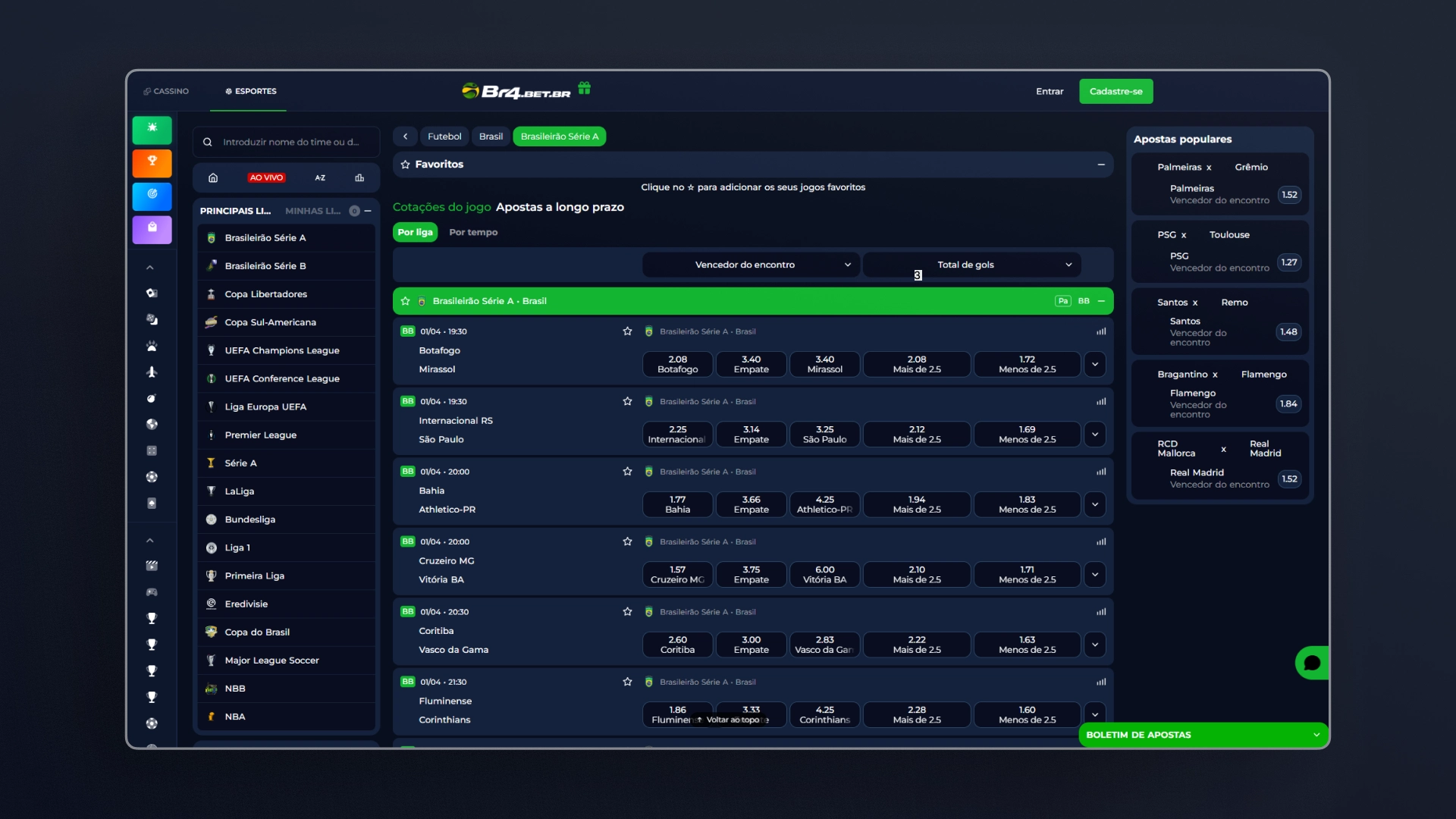
Task: Select Real Madrid 1.52 popular bet
Action: (1289, 479)
